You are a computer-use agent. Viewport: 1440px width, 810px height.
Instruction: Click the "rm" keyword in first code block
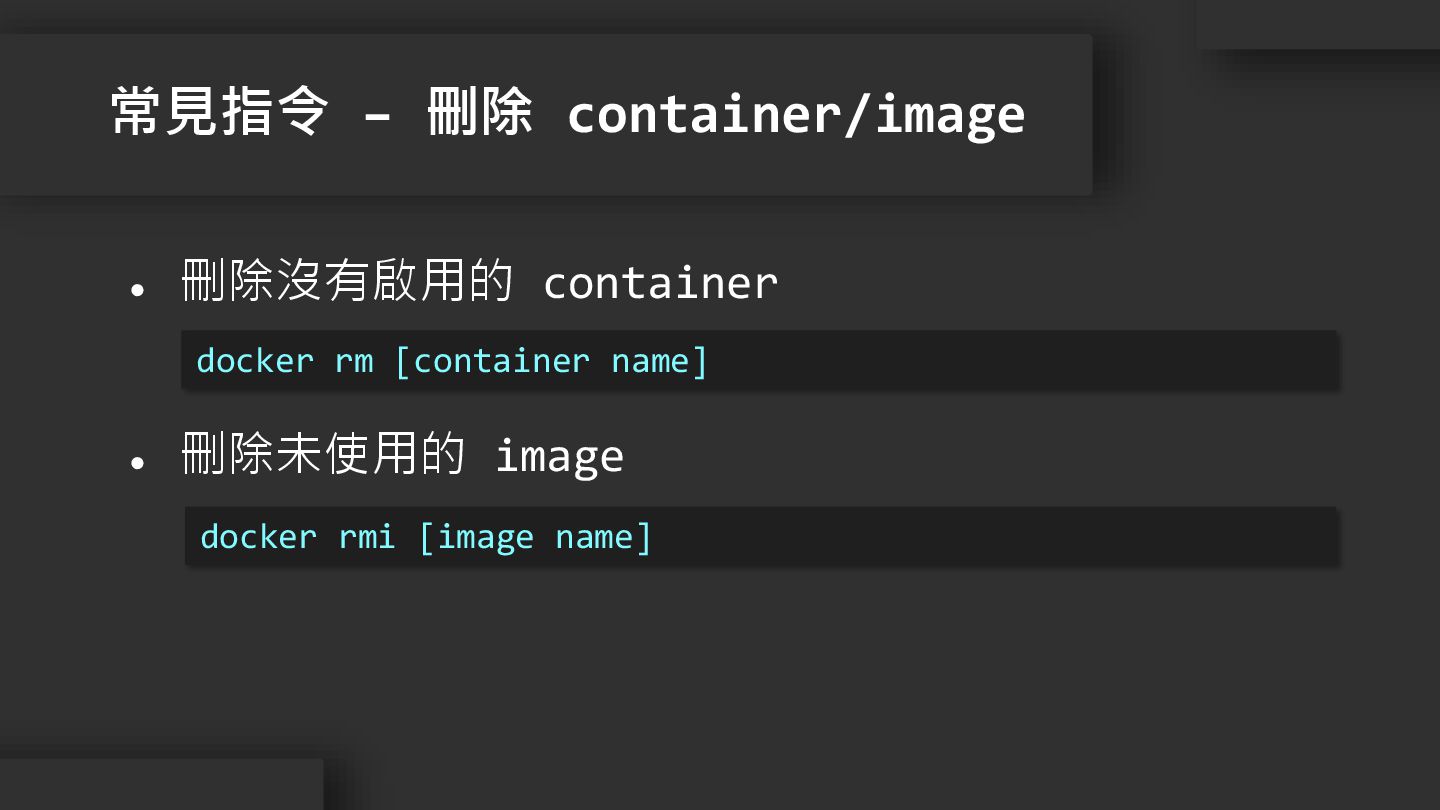354,360
